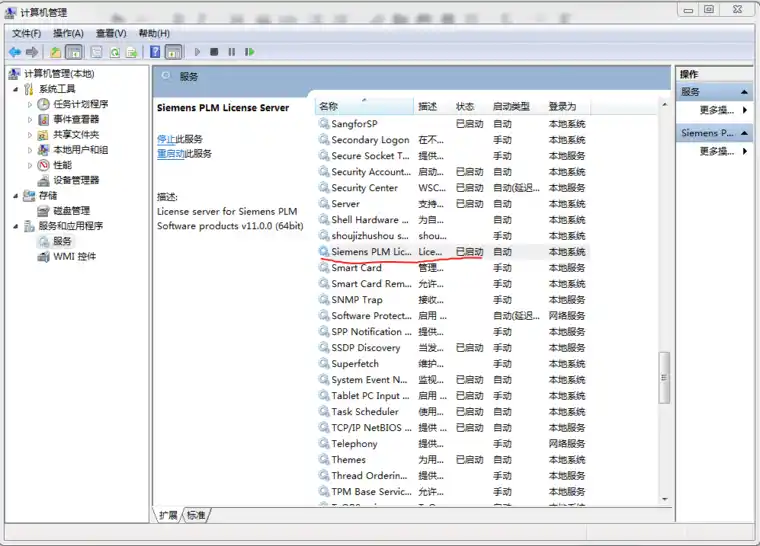The width and height of the screenshot is (760, 546).
Task: Click the services list vertical scrollbar thumb
Action: pyautogui.click(x=665, y=377)
